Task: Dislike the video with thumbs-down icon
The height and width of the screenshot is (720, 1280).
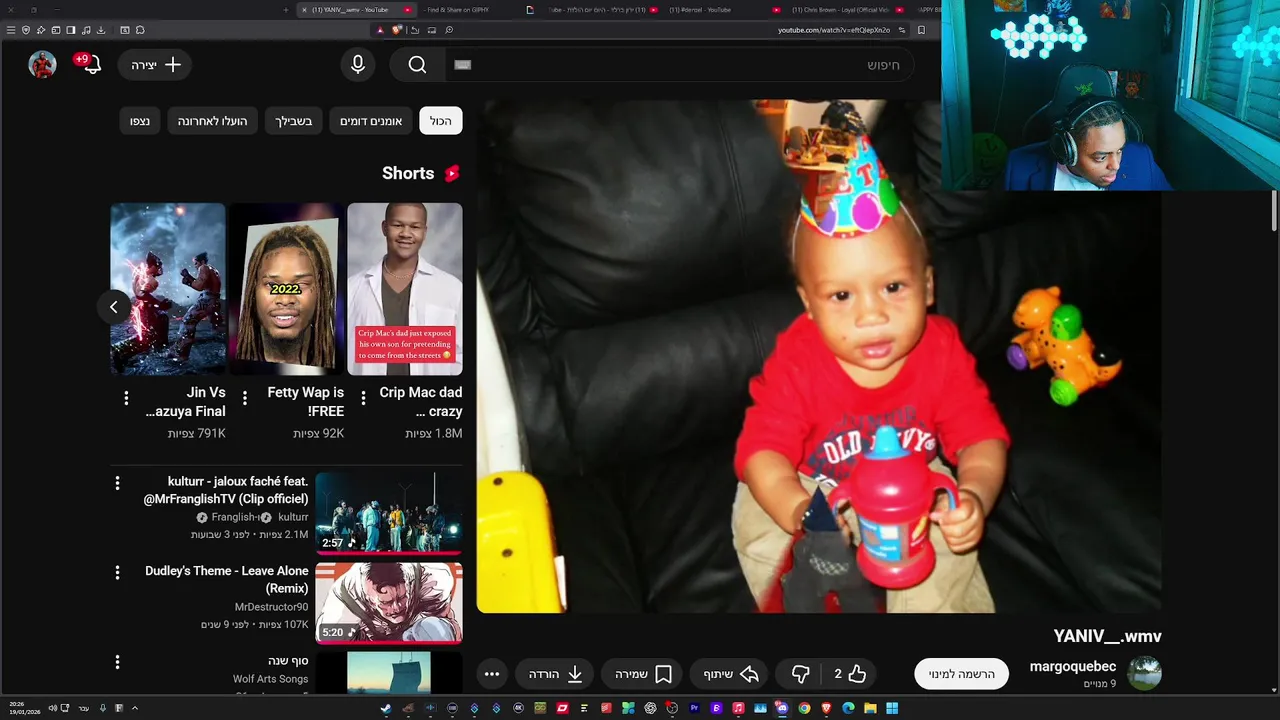Action: [801, 674]
